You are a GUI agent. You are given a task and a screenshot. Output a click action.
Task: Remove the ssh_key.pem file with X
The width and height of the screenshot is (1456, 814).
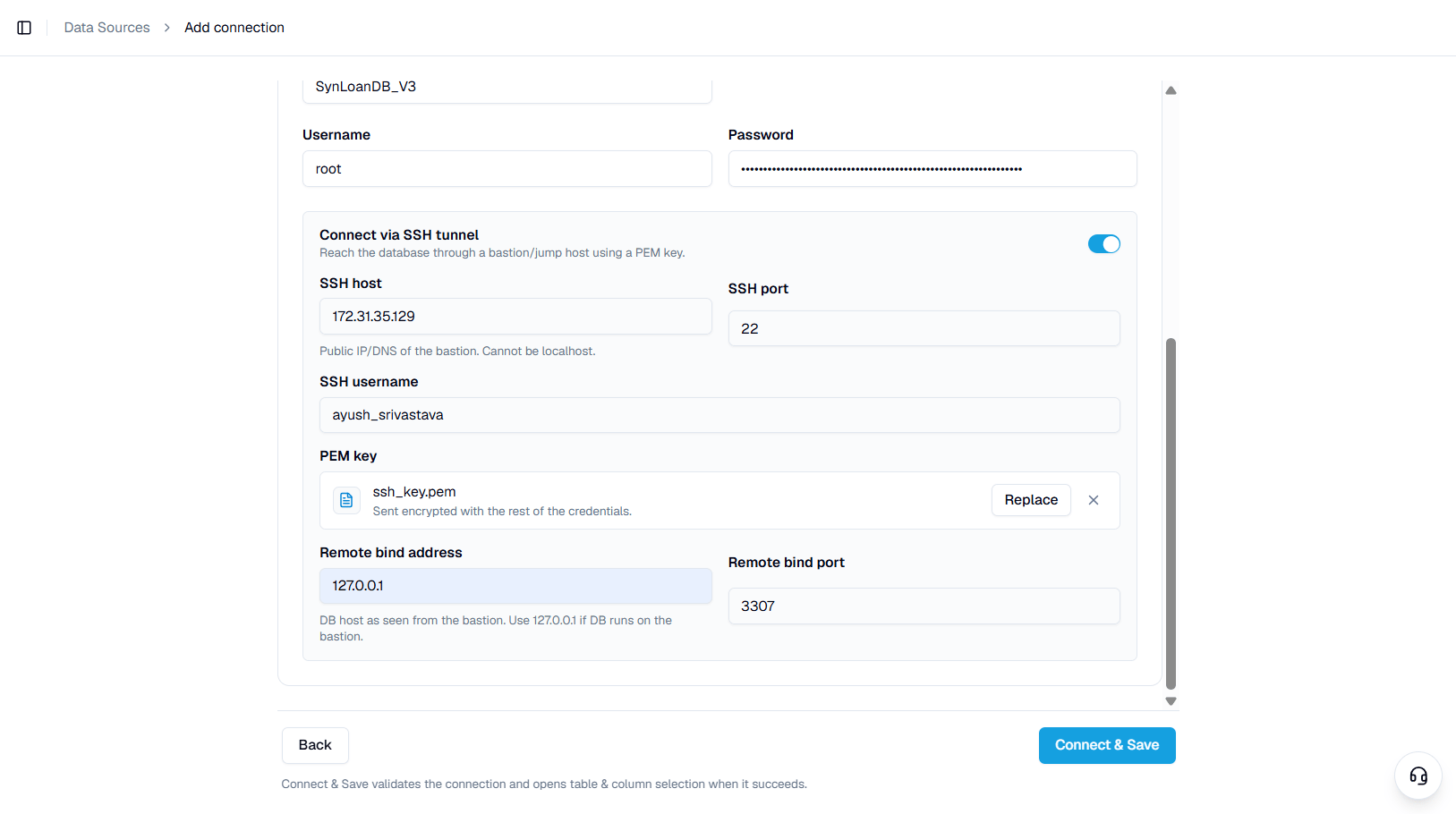point(1094,500)
